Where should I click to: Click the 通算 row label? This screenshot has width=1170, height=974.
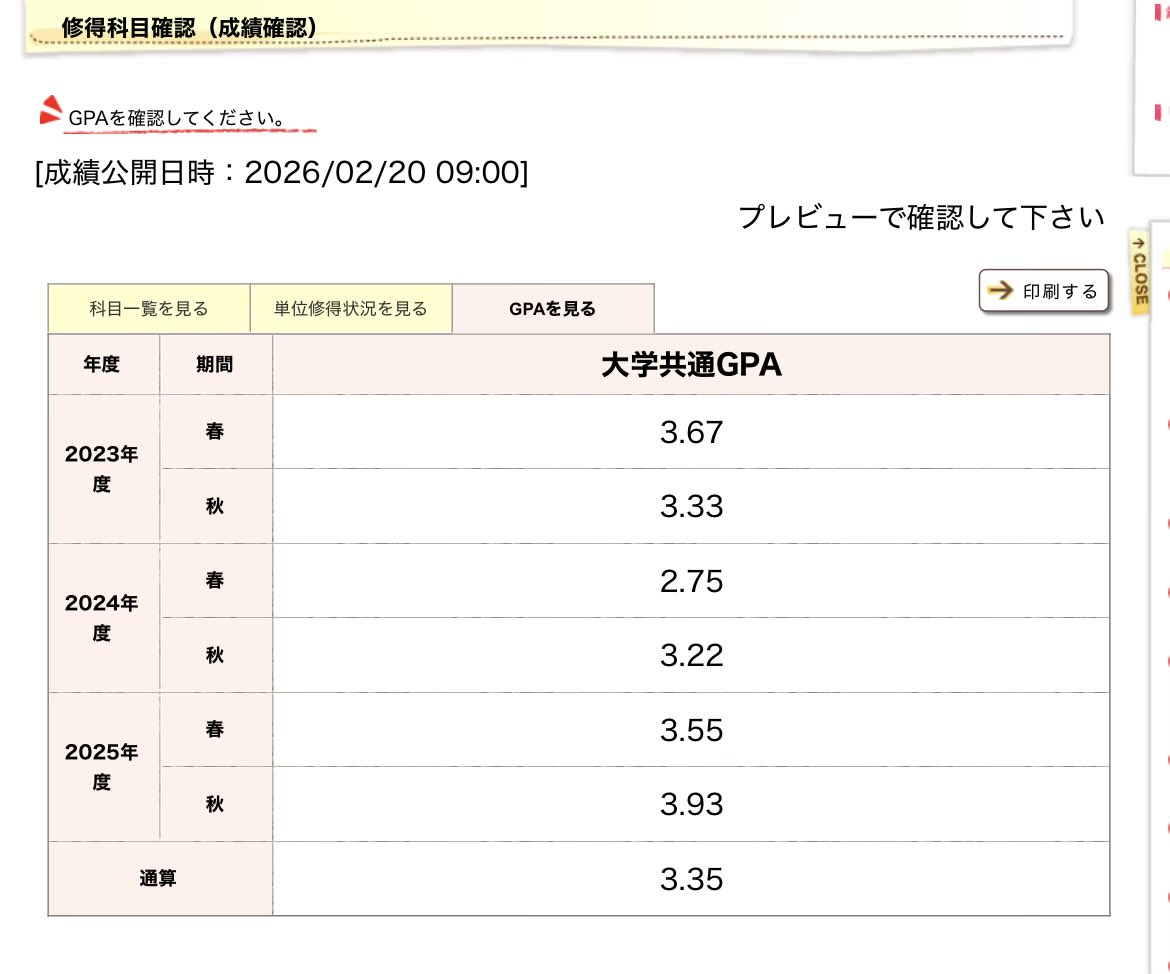[x=159, y=878]
